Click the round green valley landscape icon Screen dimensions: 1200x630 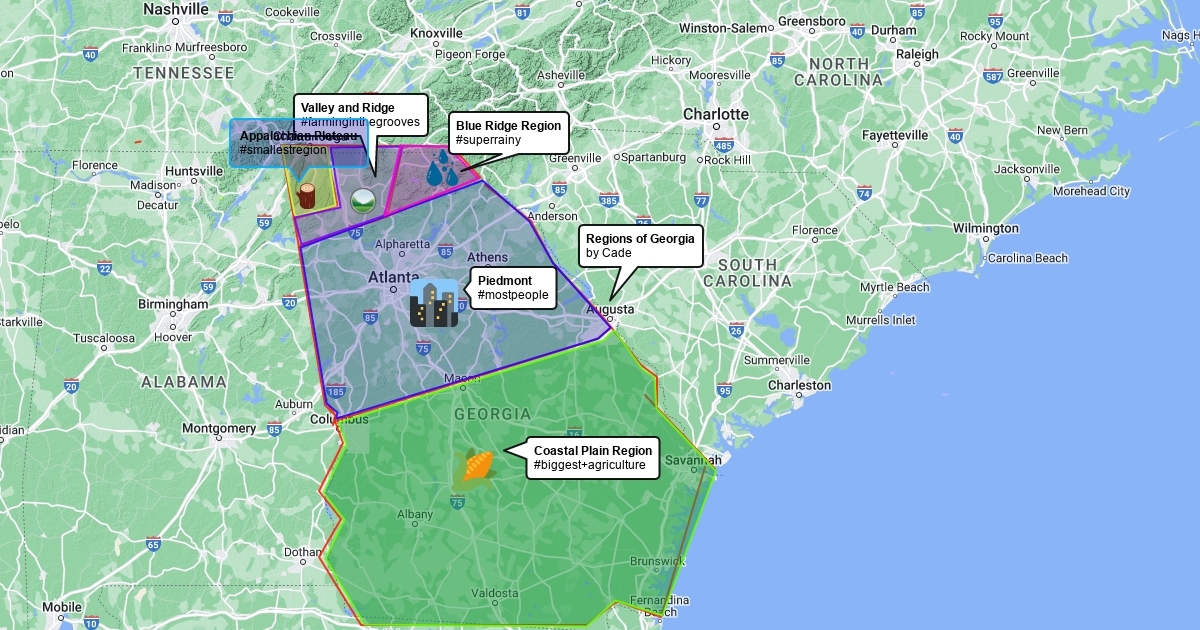click(362, 200)
